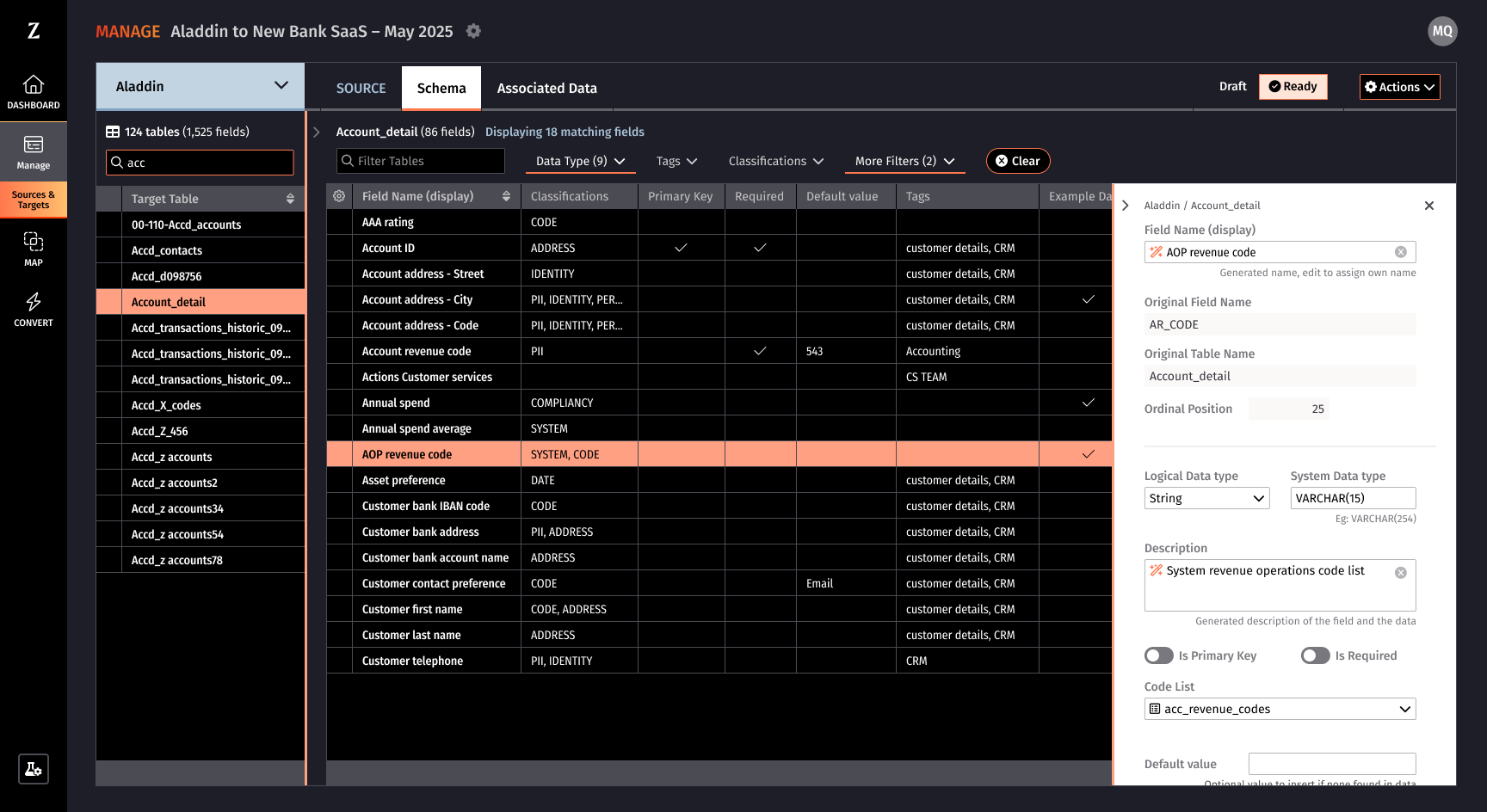The image size is (1487, 812).
Task: Edit the Ordinal Position value 25
Action: tap(1289, 409)
